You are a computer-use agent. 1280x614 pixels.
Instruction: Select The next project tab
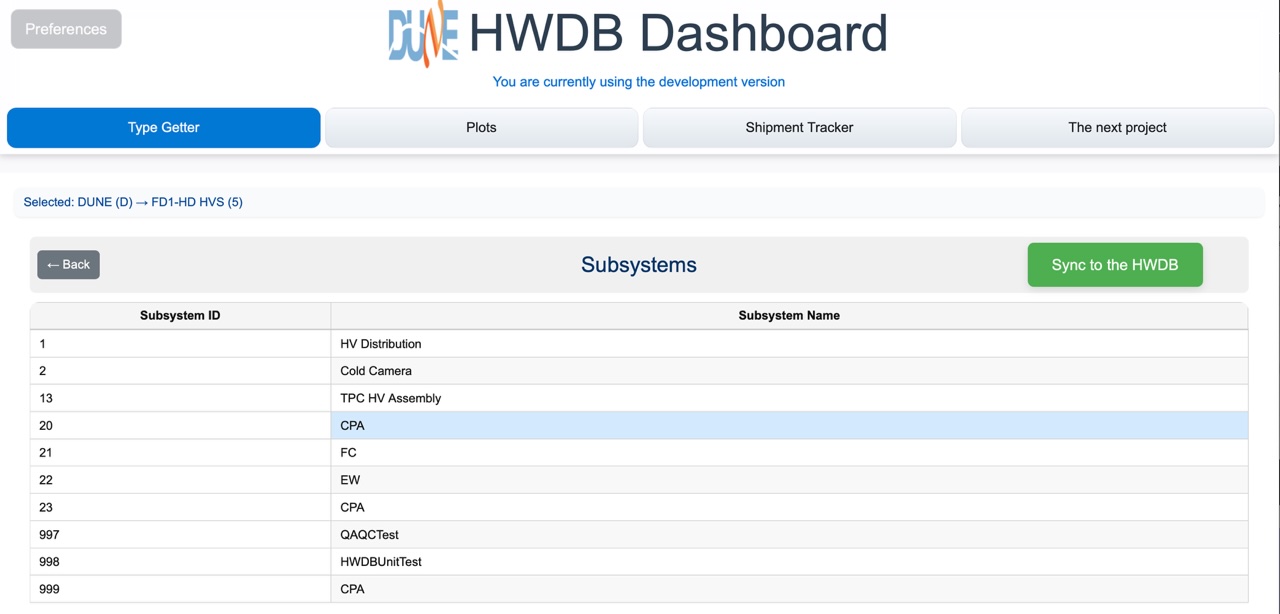[x=1117, y=128]
